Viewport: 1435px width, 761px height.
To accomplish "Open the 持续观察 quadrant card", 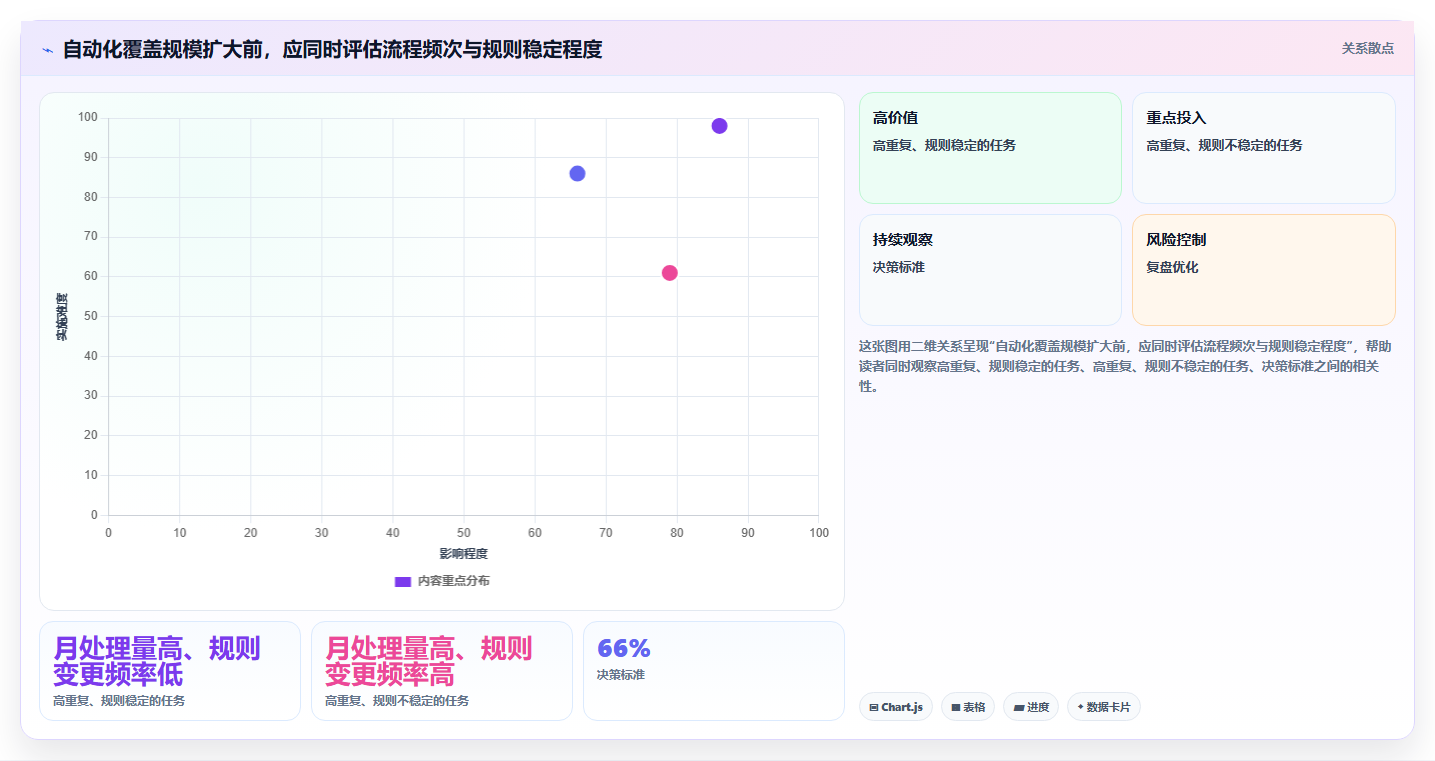I will click(990, 270).
